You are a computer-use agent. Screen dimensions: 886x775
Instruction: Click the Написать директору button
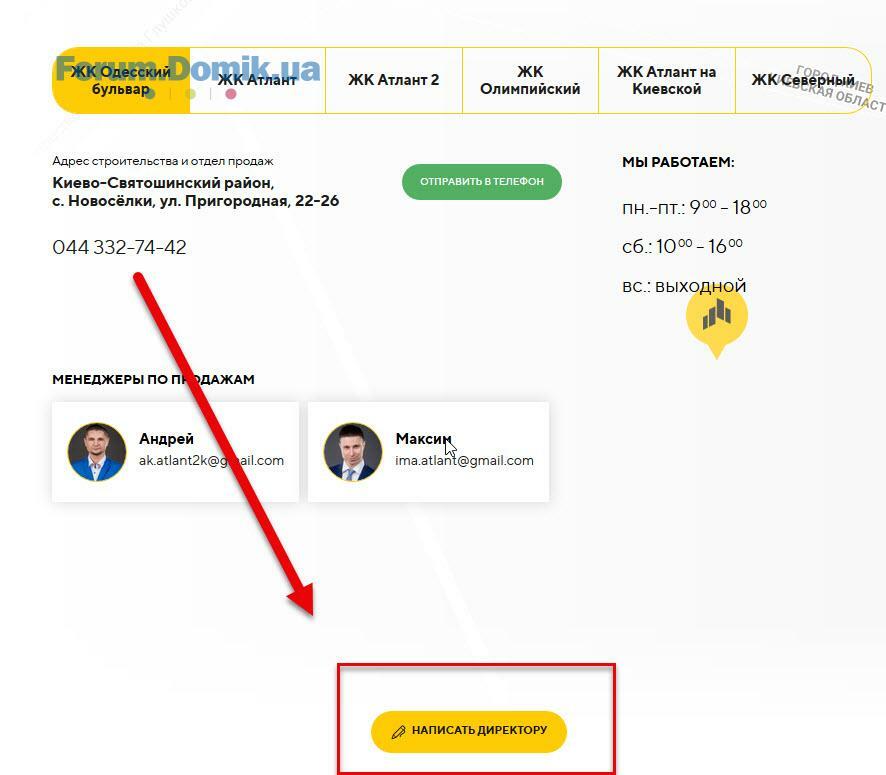469,732
